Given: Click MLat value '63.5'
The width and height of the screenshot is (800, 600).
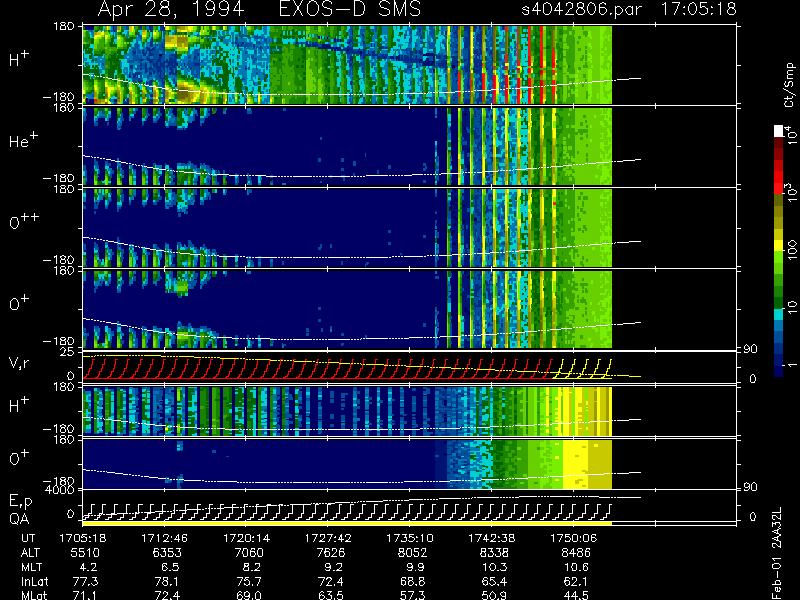Looking at the screenshot, I should [x=331, y=595].
